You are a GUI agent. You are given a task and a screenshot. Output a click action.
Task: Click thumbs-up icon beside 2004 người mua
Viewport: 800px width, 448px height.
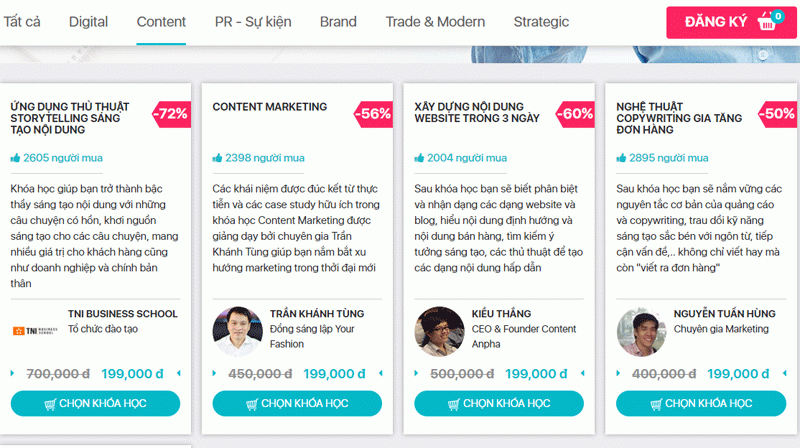pyautogui.click(x=419, y=158)
